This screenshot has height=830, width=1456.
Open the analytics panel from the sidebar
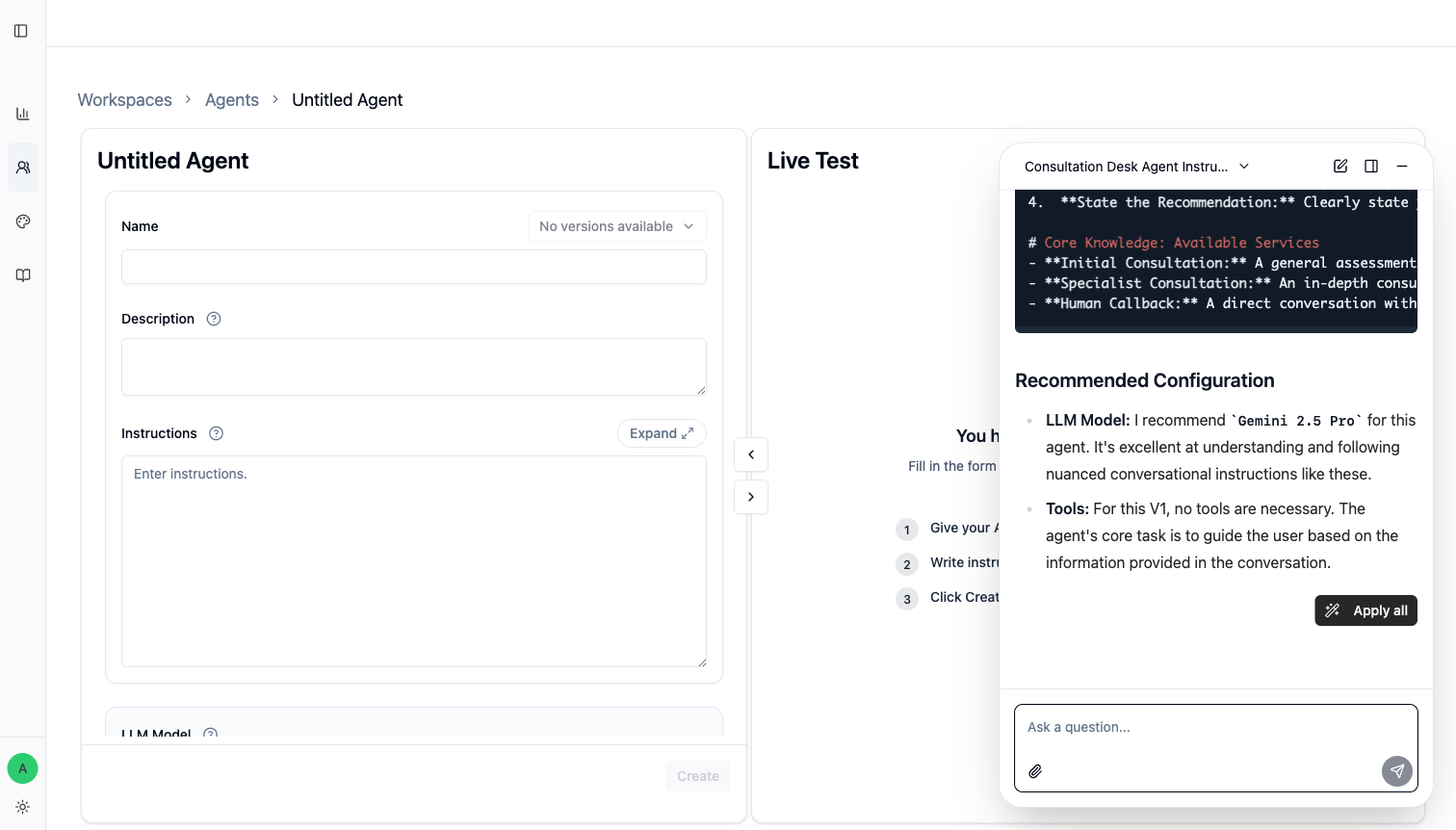(x=22, y=113)
